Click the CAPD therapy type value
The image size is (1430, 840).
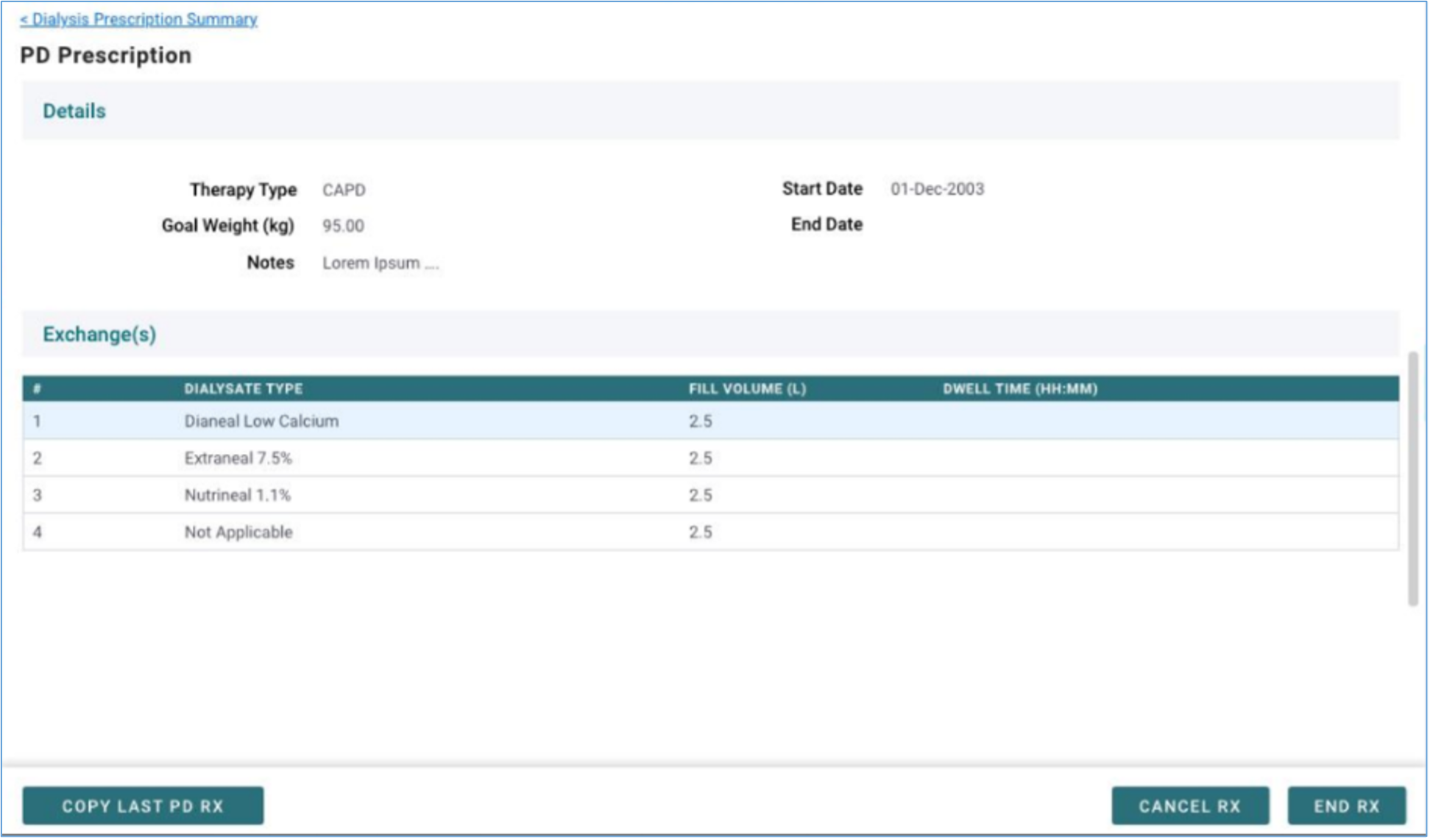click(x=344, y=190)
